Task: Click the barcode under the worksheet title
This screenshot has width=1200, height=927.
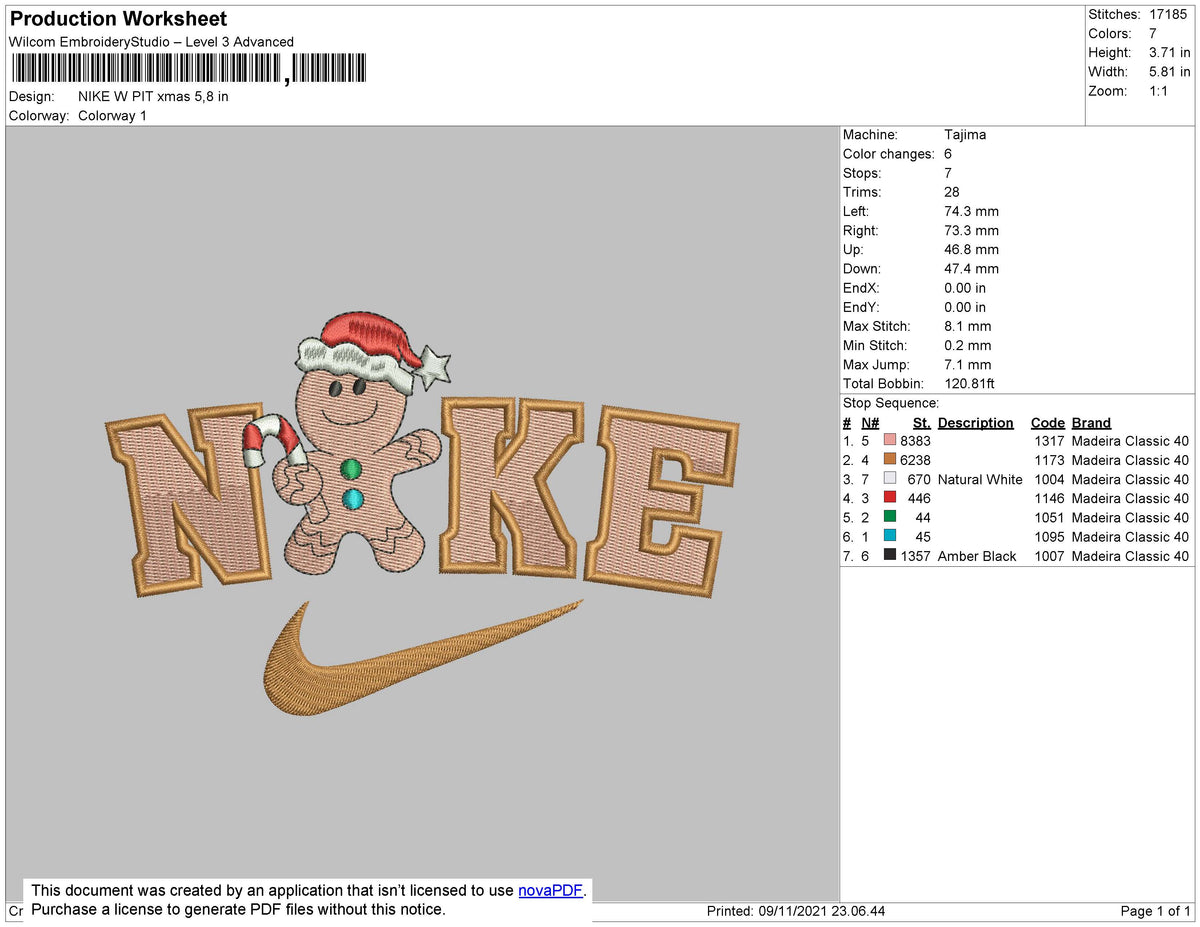Action: 188,69
